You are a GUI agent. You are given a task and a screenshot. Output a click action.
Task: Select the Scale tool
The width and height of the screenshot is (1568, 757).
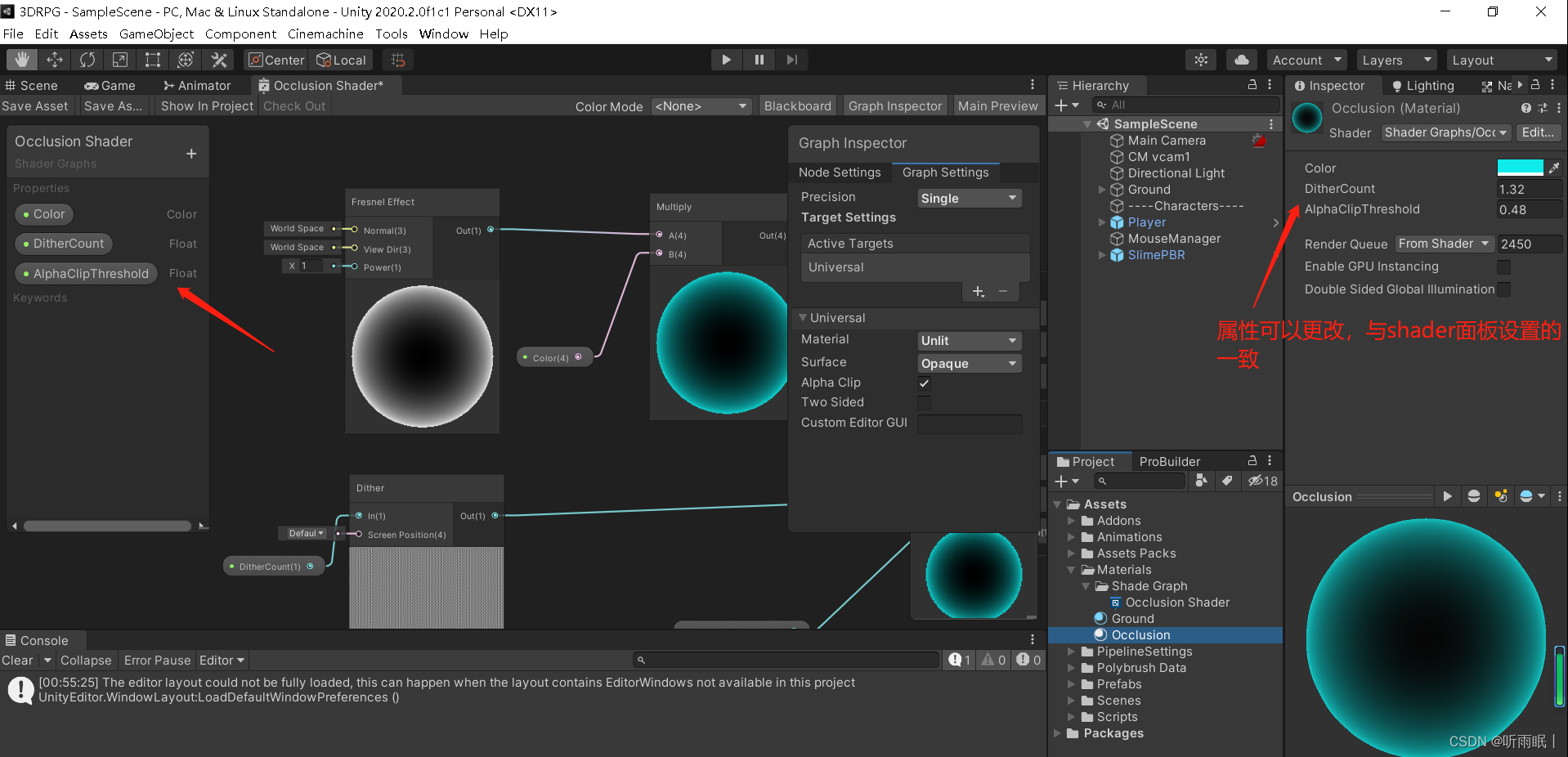pyautogui.click(x=120, y=60)
